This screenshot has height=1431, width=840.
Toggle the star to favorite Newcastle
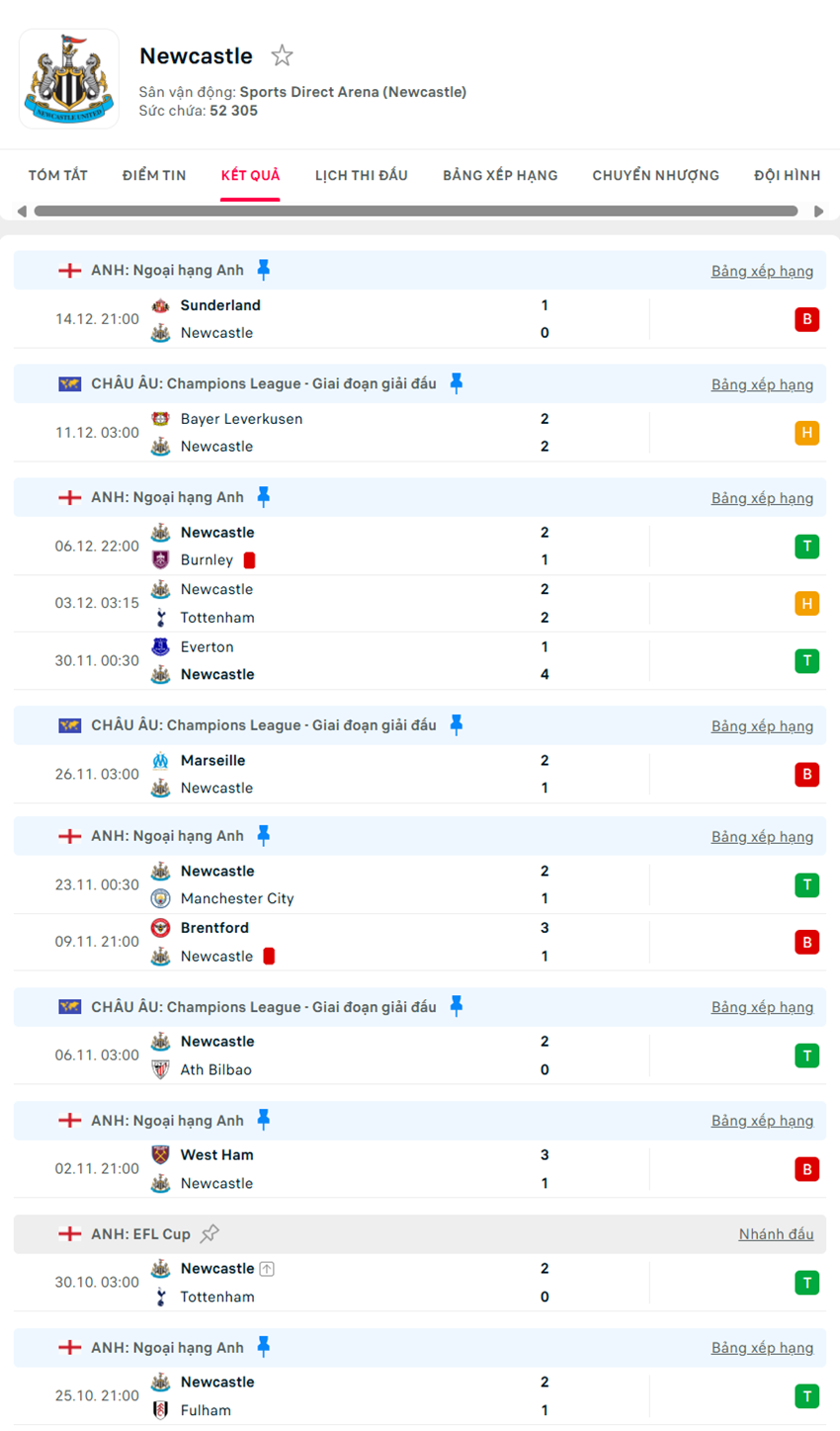click(282, 56)
